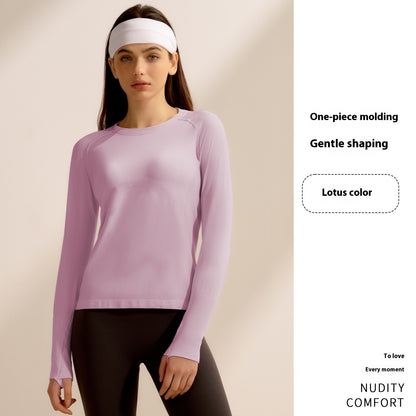Select the NUDITY heading text
416x416 pixels.
tap(382, 388)
